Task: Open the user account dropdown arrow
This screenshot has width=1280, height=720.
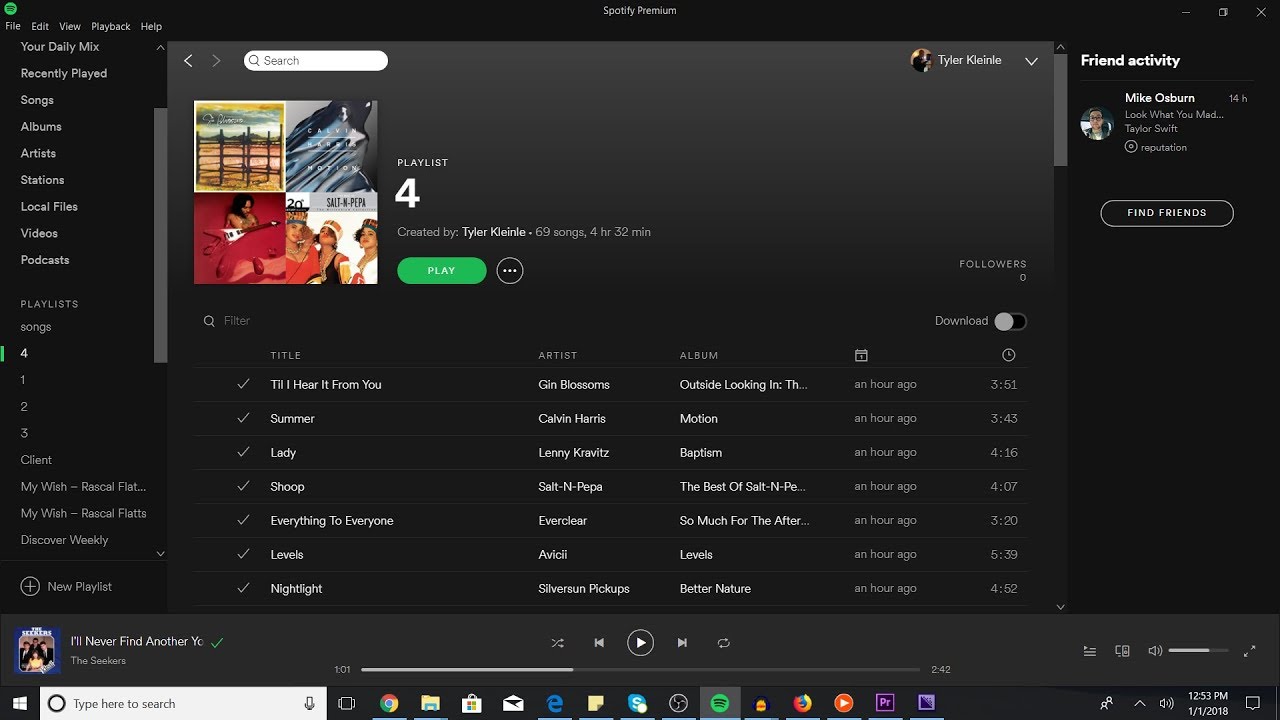Action: coord(1031,62)
